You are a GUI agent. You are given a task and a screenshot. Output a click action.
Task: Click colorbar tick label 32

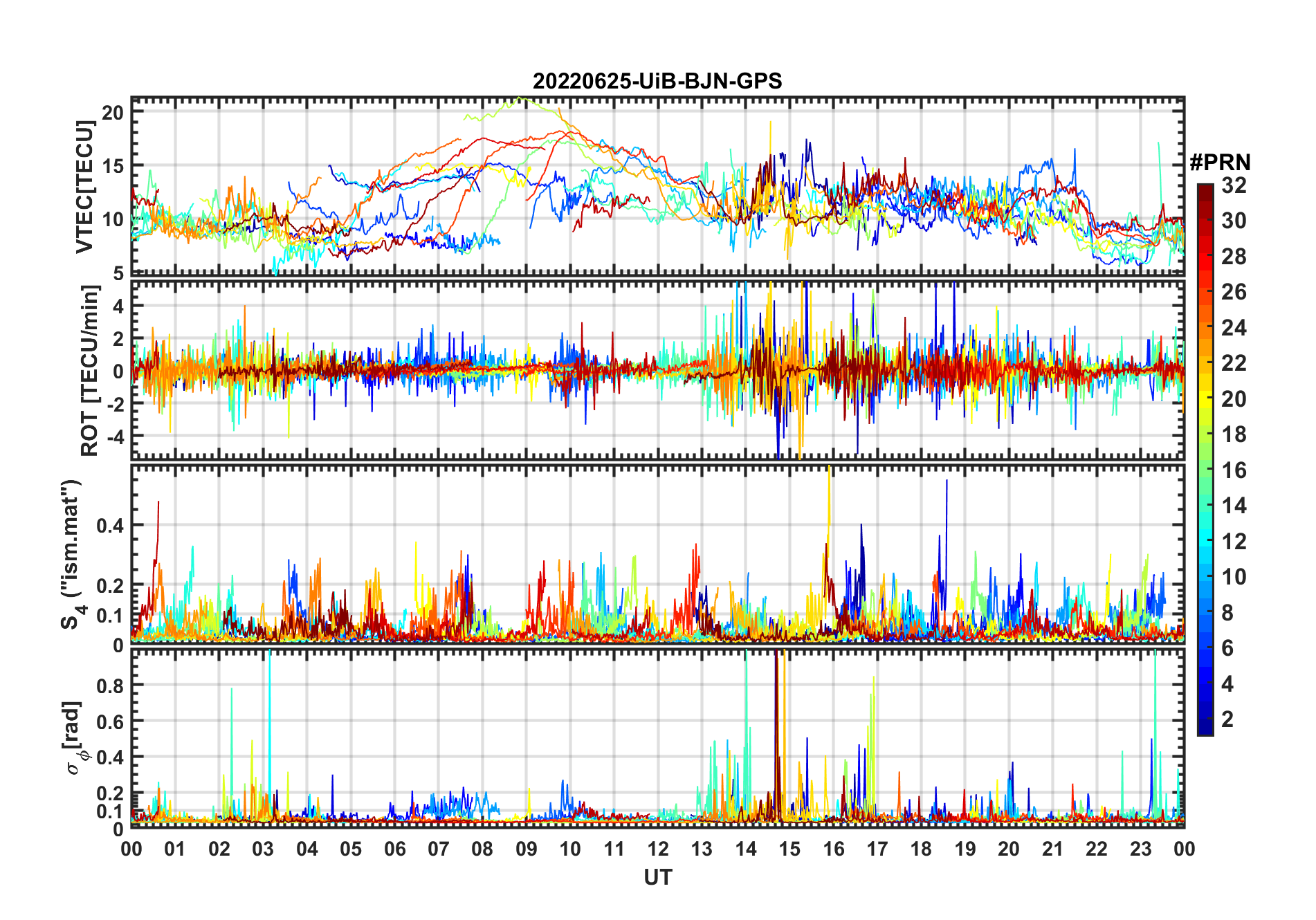(x=1234, y=185)
